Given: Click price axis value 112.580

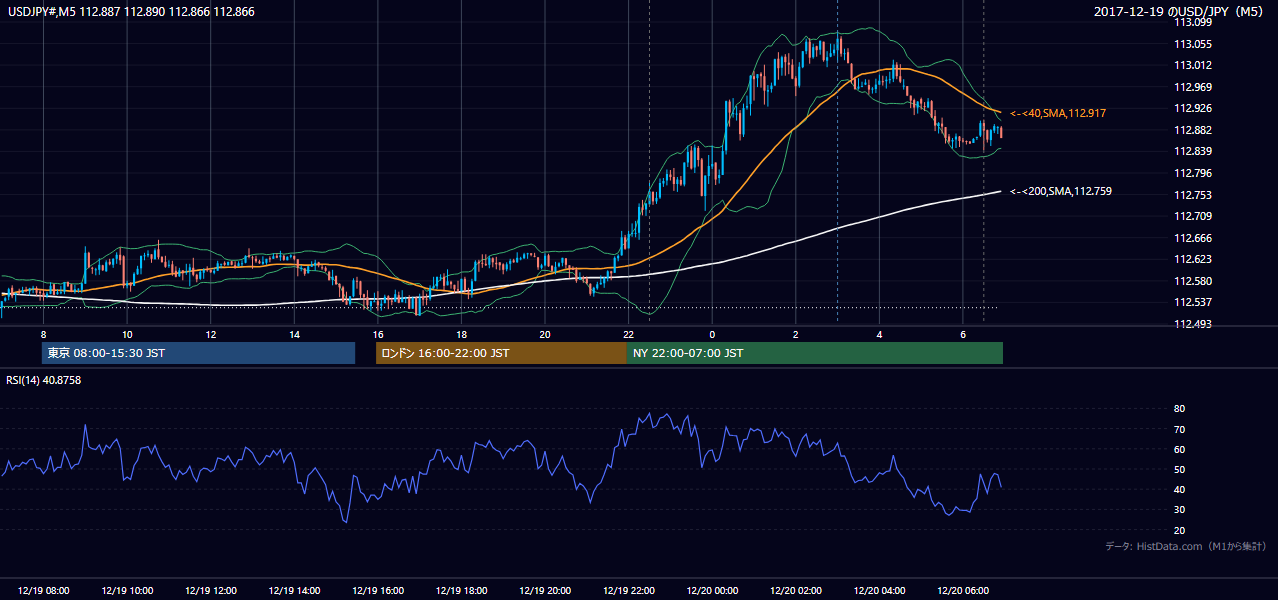Looking at the screenshot, I should 1192,281.
